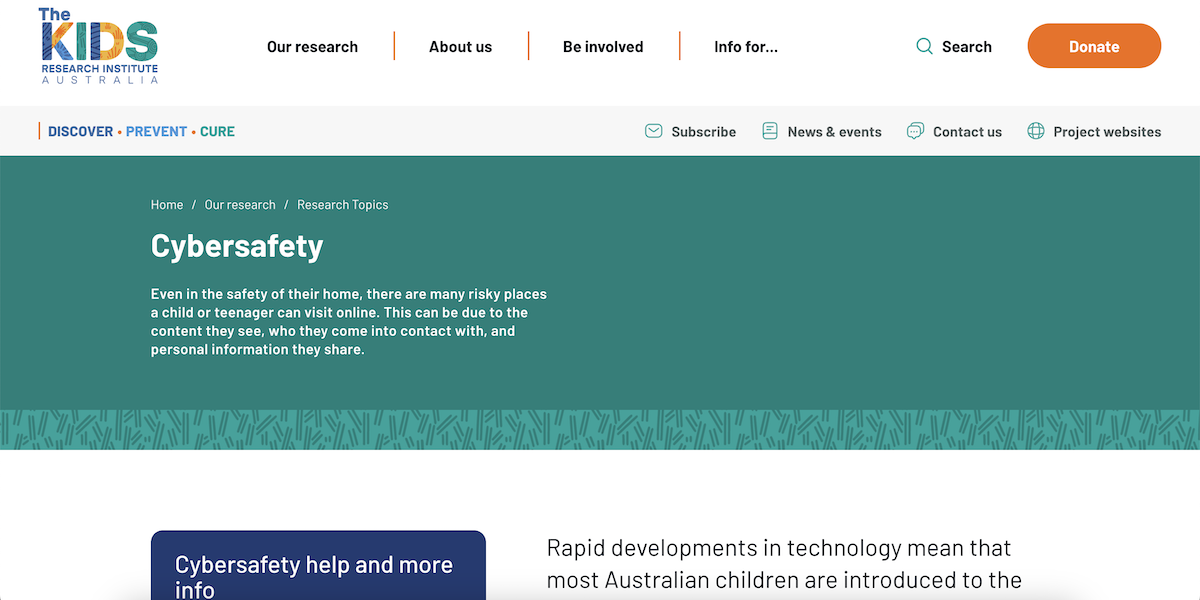Click Subscribe in the secondary bar

click(703, 131)
